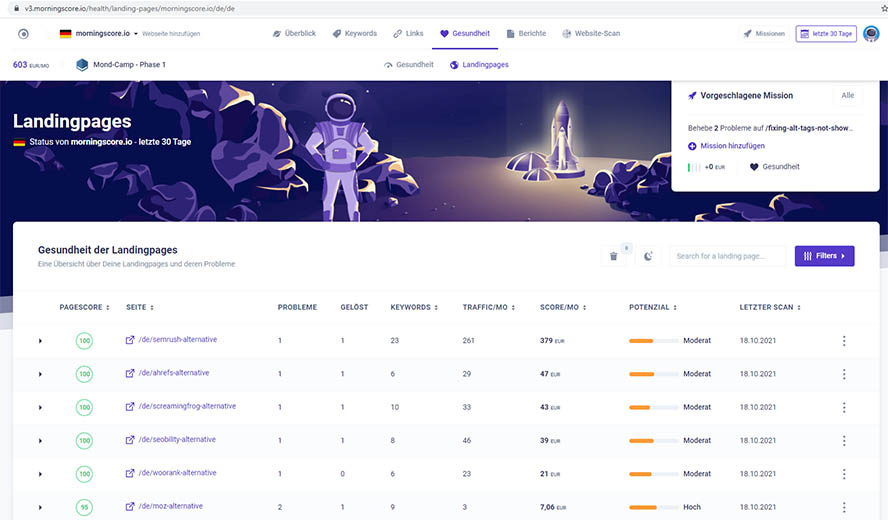Click the potential bar for /de/woorank-alternative
This screenshot has width=888, height=520.
tap(653, 474)
